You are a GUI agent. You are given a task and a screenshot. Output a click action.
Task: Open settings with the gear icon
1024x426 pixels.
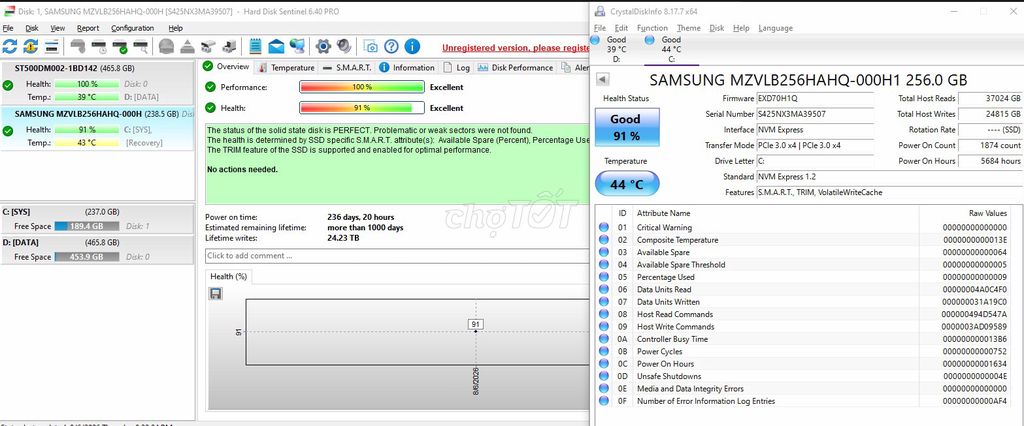tap(323, 46)
